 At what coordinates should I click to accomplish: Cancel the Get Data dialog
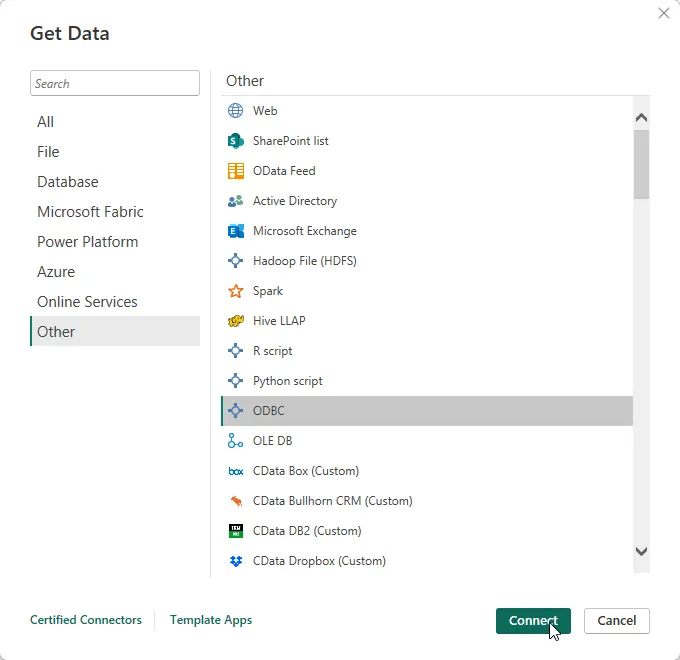(616, 621)
